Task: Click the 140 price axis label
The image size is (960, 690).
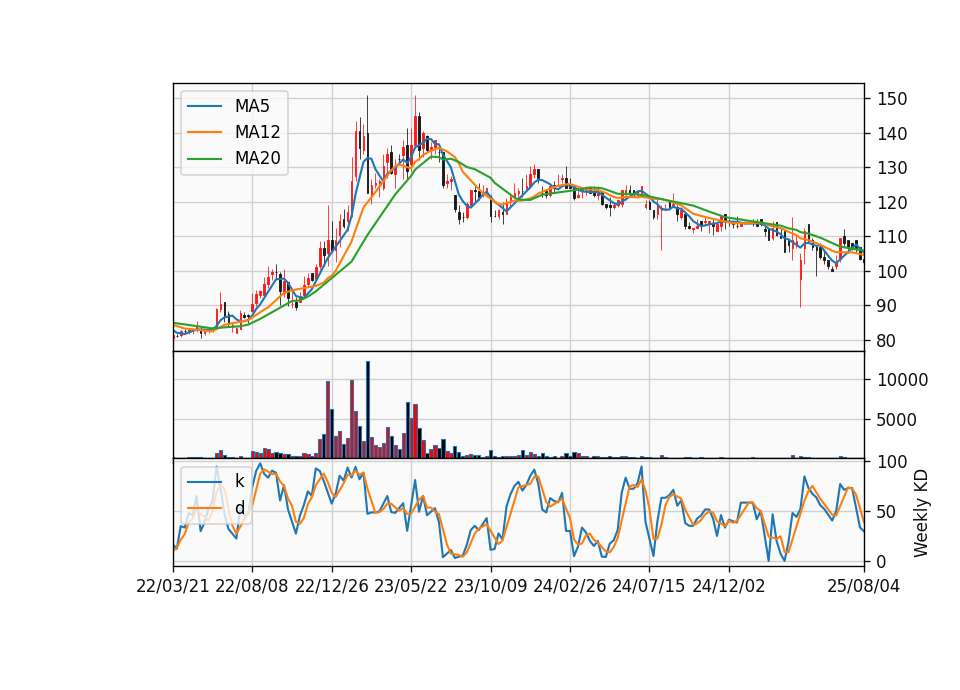Action: pos(892,133)
